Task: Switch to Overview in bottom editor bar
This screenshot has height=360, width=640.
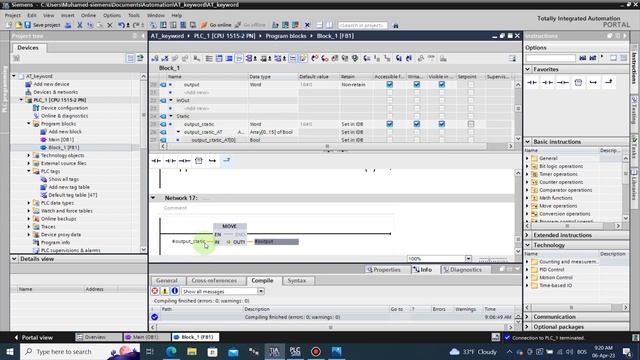Action: click(x=98, y=337)
